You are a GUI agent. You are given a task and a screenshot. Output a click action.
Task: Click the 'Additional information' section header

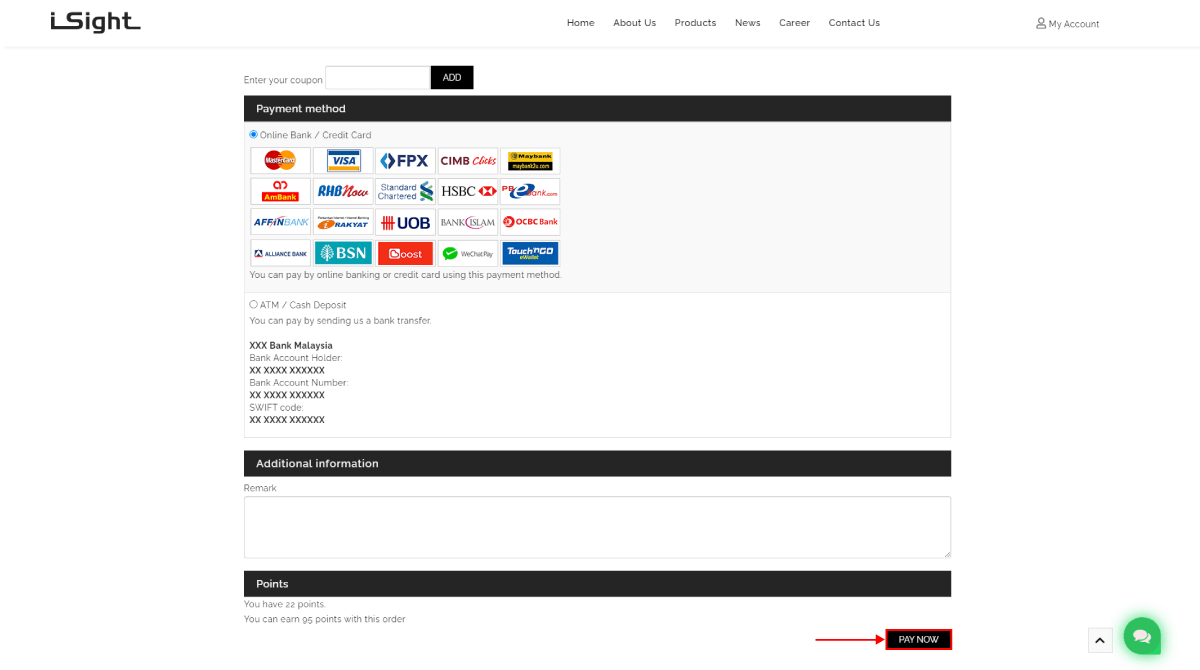[x=597, y=463]
